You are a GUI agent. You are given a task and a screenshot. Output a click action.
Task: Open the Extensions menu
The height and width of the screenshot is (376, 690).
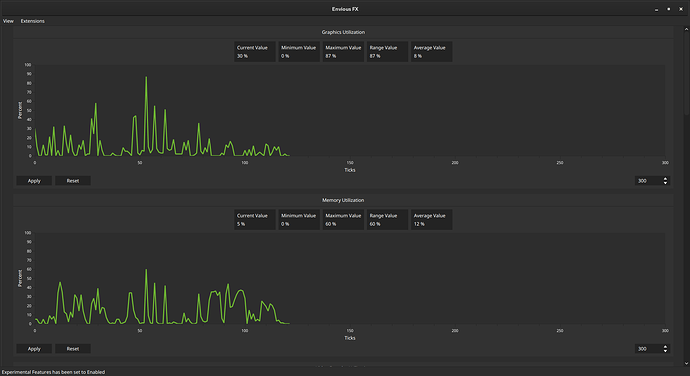click(33, 21)
